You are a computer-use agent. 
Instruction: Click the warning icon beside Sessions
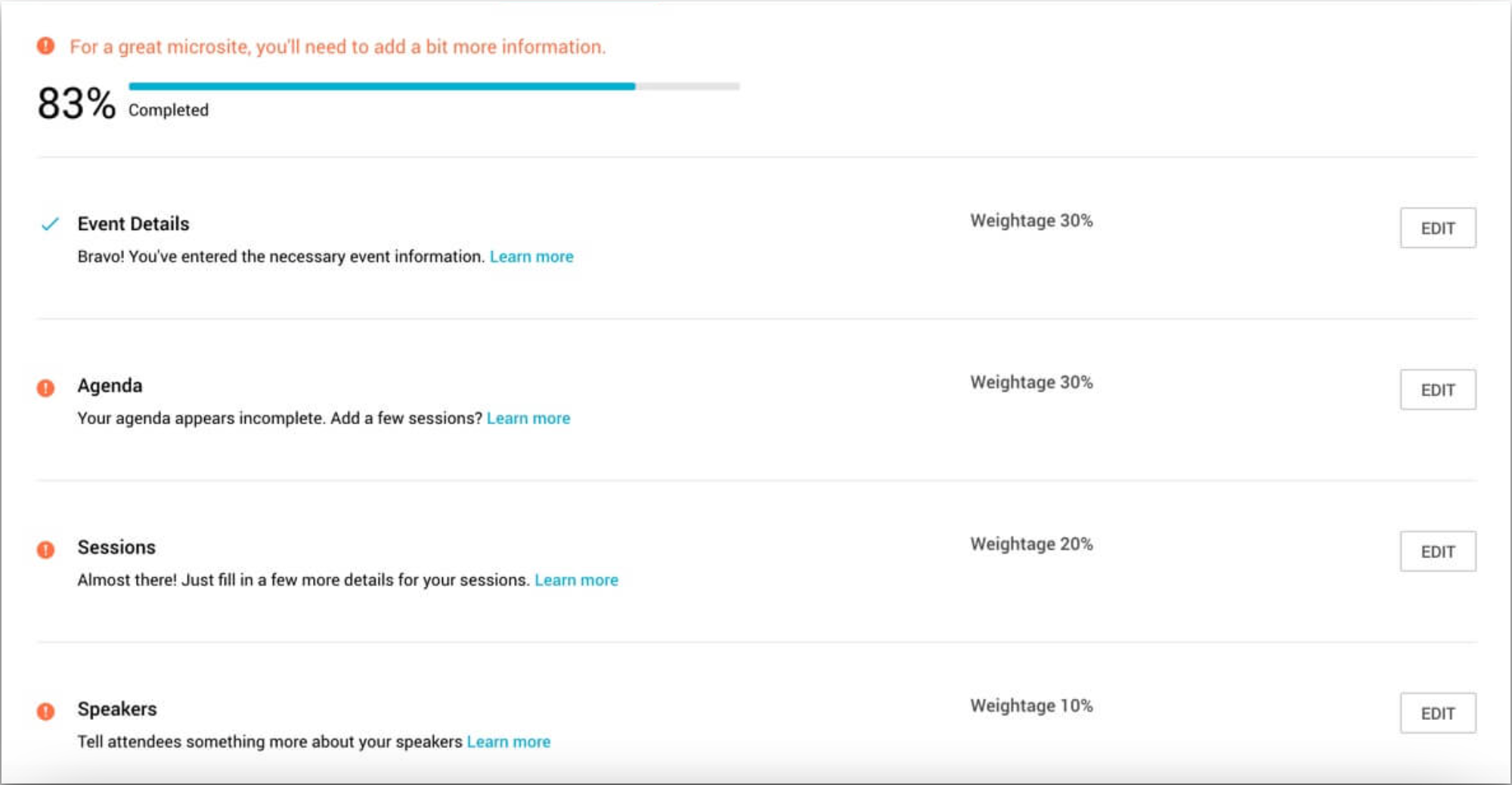[45, 550]
